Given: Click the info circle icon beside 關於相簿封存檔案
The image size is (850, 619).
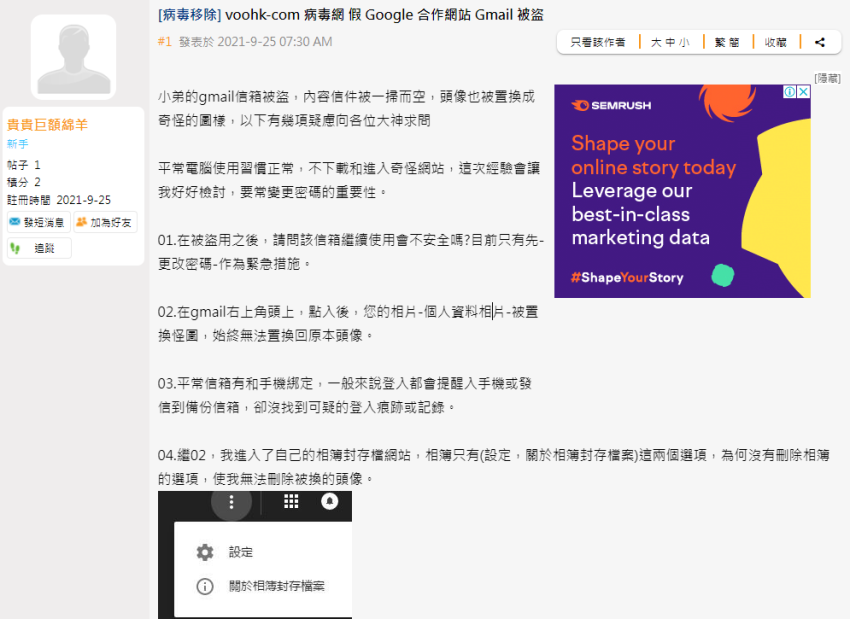Looking at the screenshot, I should point(205,586).
